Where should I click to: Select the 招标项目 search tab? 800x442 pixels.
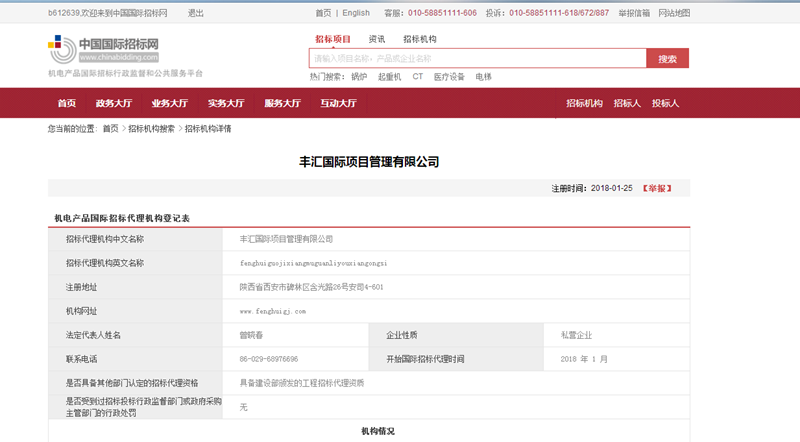tap(333, 39)
